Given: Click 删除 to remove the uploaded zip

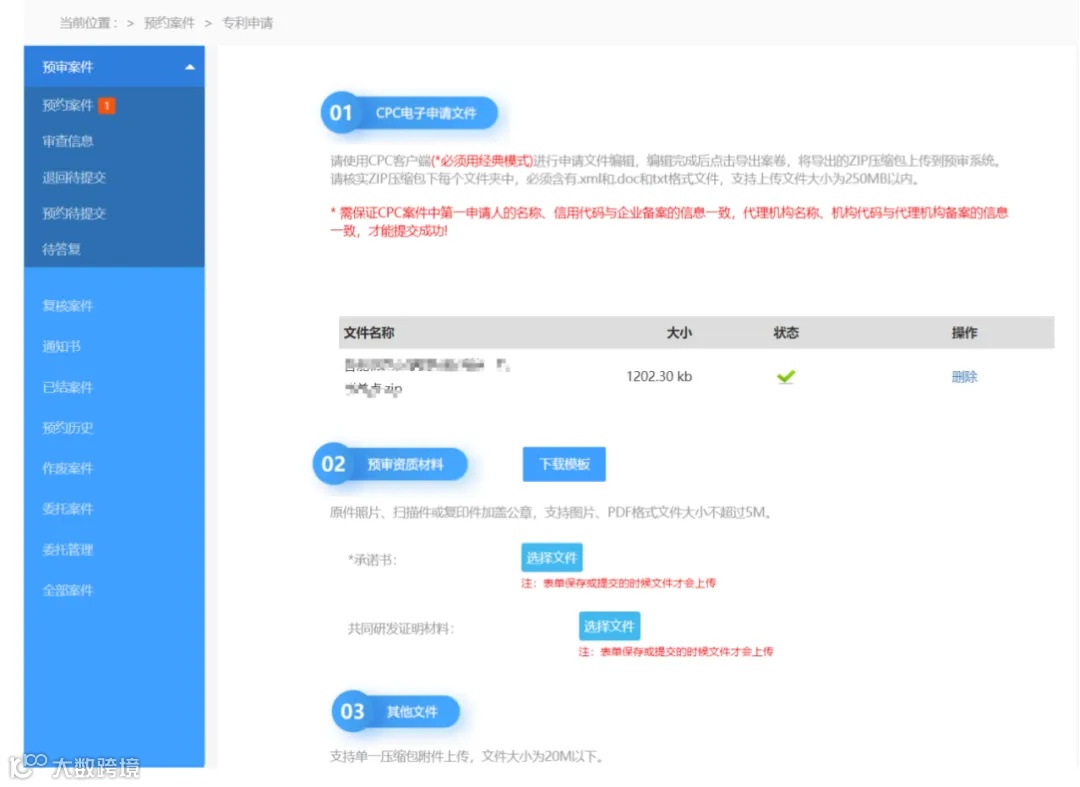Looking at the screenshot, I should click(x=964, y=377).
